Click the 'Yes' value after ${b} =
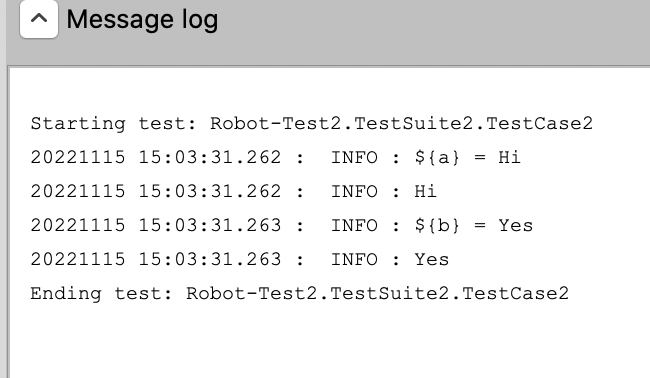 (515, 225)
